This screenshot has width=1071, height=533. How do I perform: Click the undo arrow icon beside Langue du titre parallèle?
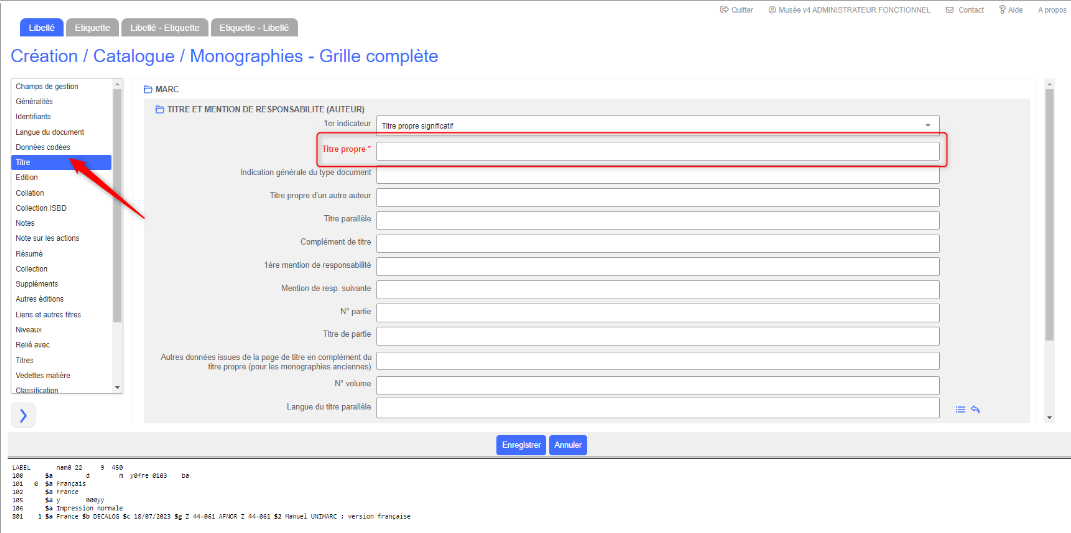click(975, 409)
